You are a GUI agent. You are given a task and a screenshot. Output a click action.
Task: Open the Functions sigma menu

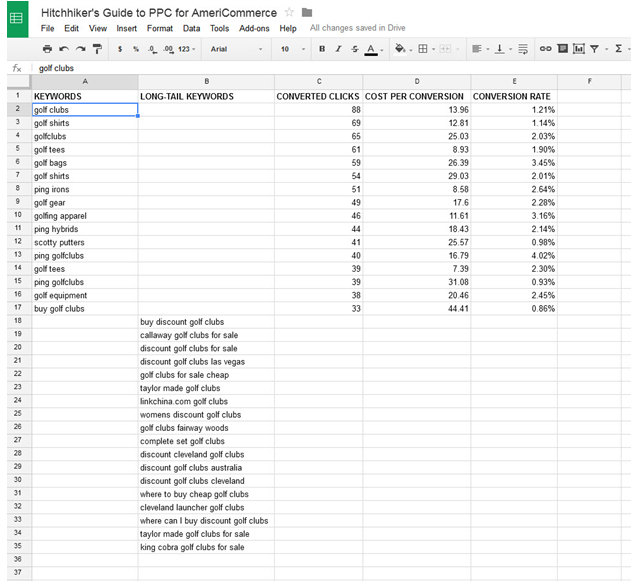[618, 49]
